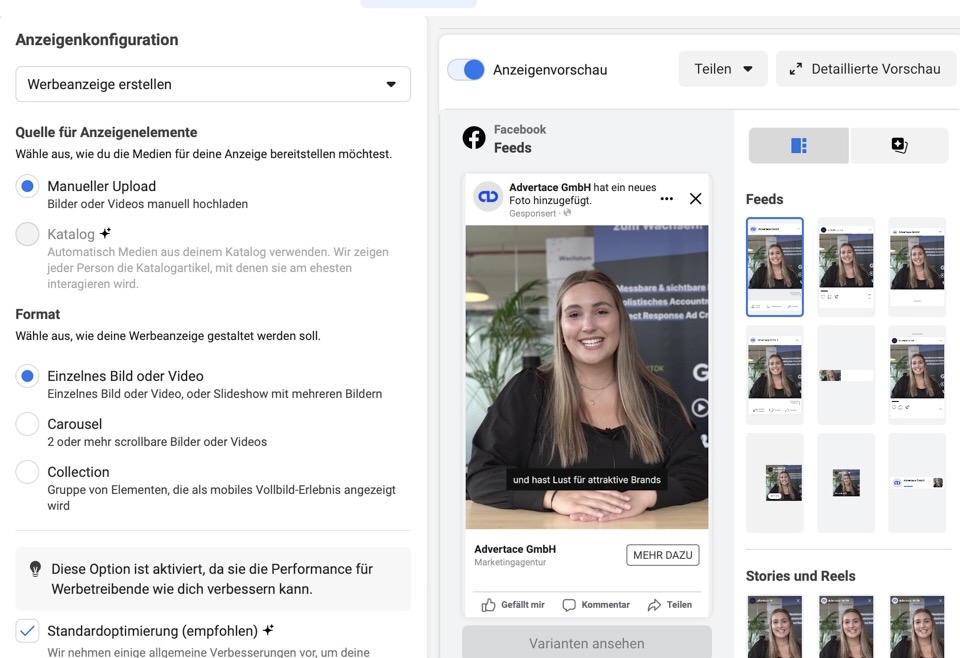Screen dimensions: 960x658
Task: Open the Werbeanzeige erstellen dropdown
Action: 212,84
